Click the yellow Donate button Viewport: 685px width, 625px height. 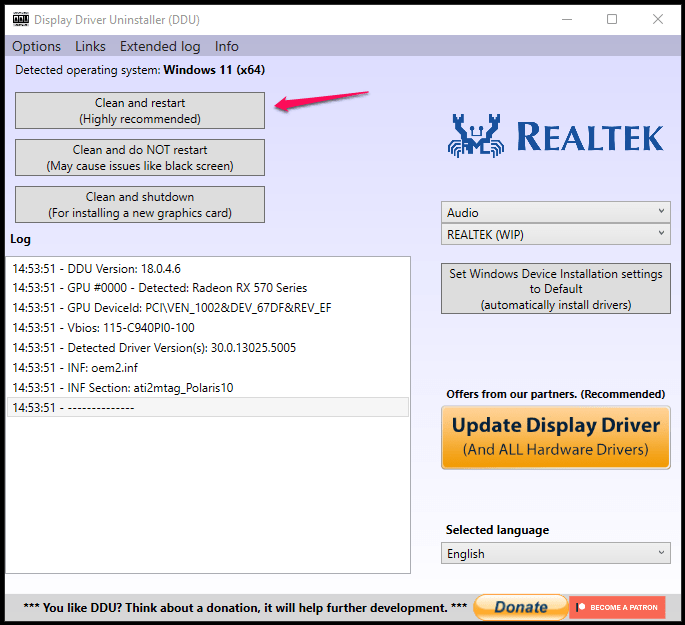(519, 607)
